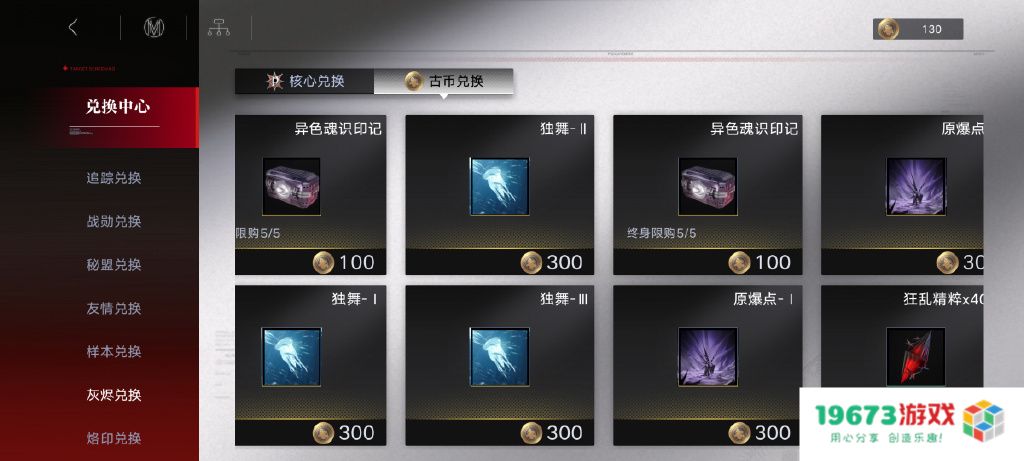Select the 独舞-Ⅰ jellyfish item icon

[x=291, y=357]
